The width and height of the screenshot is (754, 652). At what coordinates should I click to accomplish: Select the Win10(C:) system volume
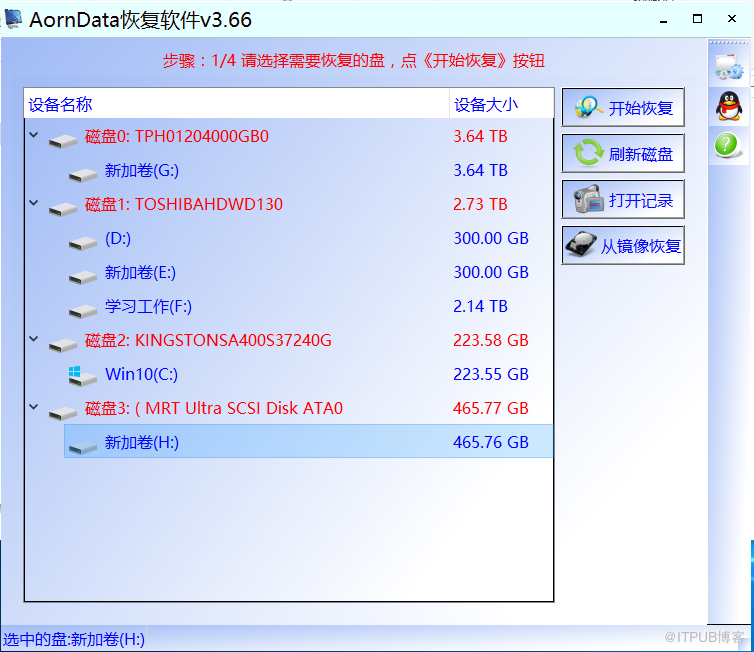141,375
